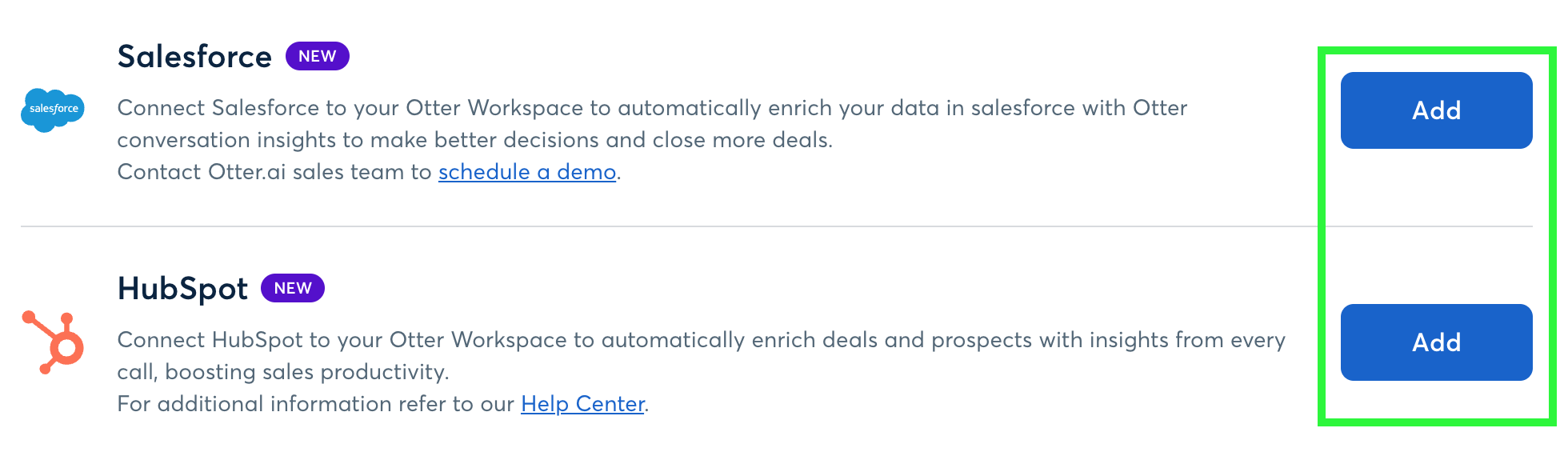1568x456 pixels.
Task: Click the Salesforce cloud logo icon
Action: [53, 110]
